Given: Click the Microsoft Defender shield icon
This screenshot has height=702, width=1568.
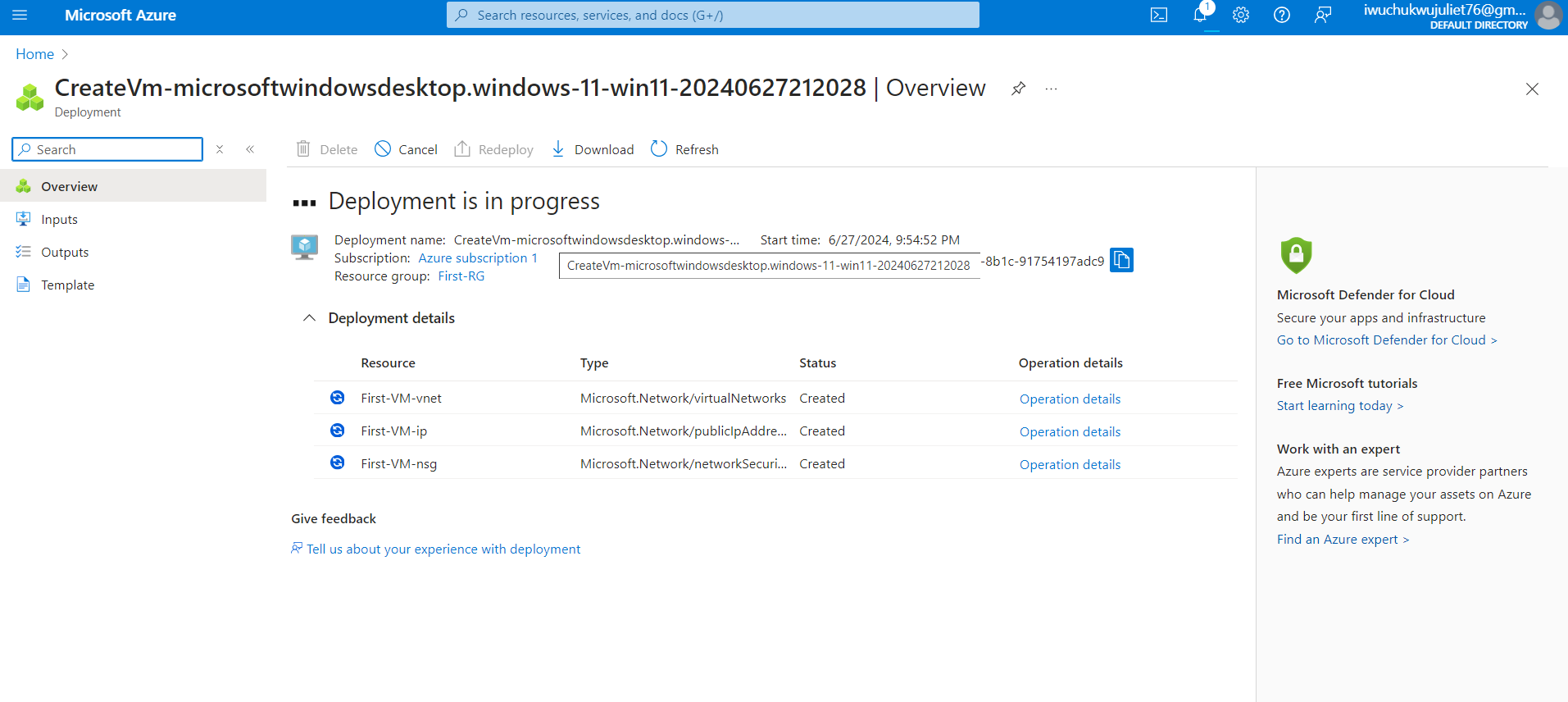Looking at the screenshot, I should point(1296,255).
